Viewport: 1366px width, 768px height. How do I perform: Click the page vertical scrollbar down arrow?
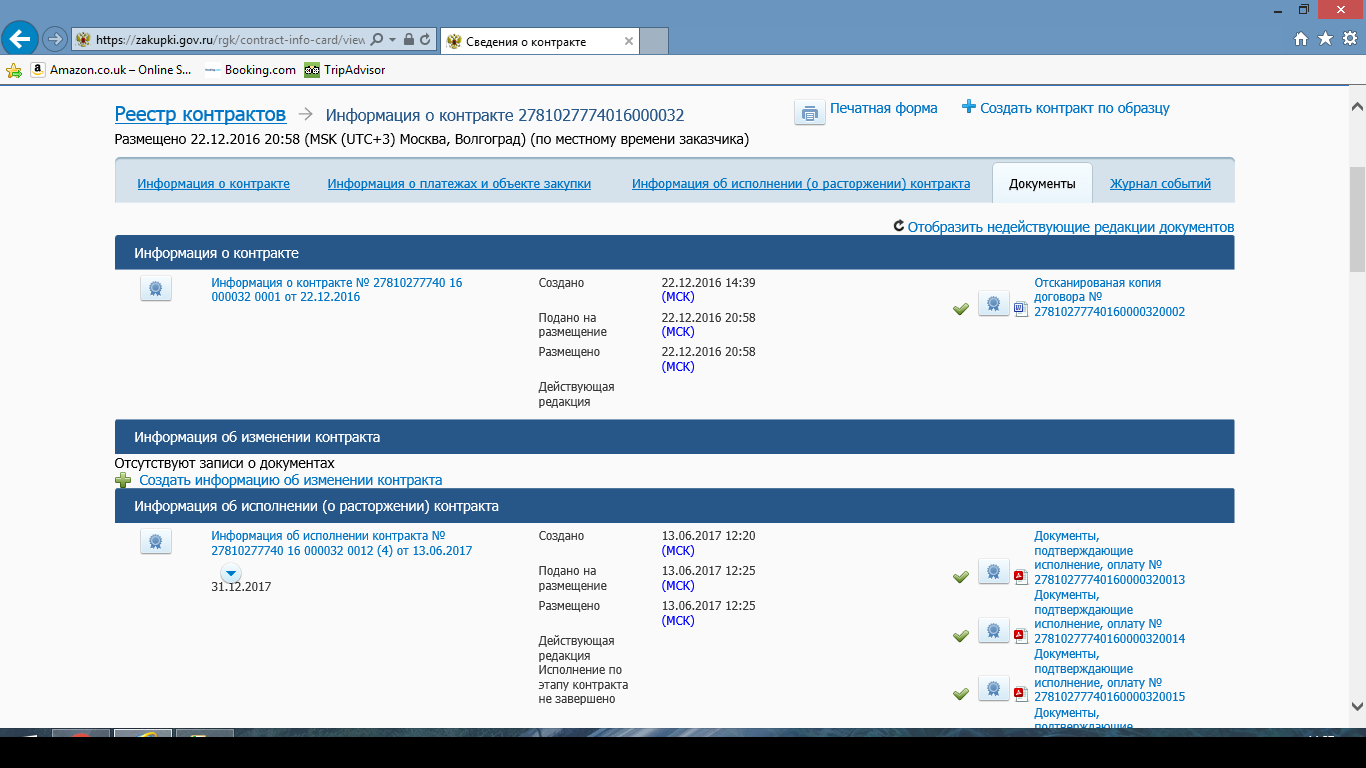(1357, 705)
